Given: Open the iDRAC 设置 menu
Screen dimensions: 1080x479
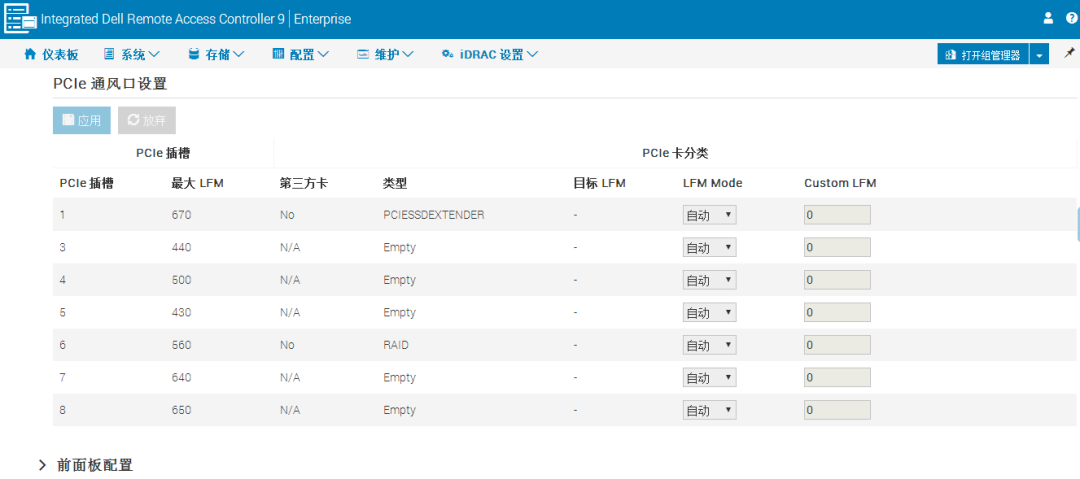Looking at the screenshot, I should [490, 54].
